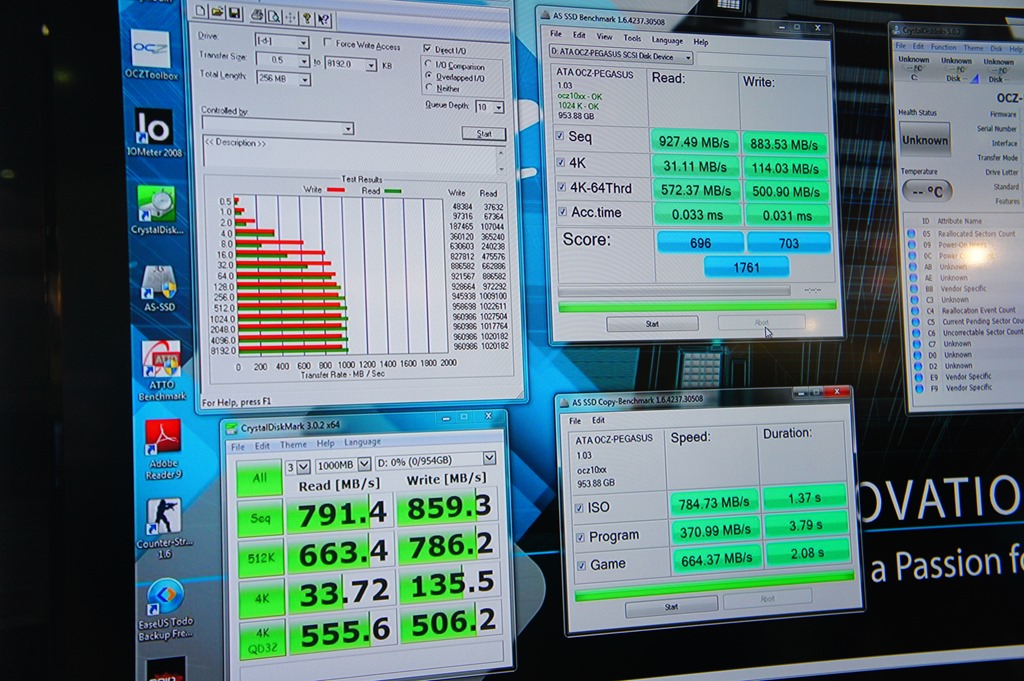Open the Transfer Size maximum dropdown (8192.0)
This screenshot has height=681, width=1024.
(x=371, y=65)
